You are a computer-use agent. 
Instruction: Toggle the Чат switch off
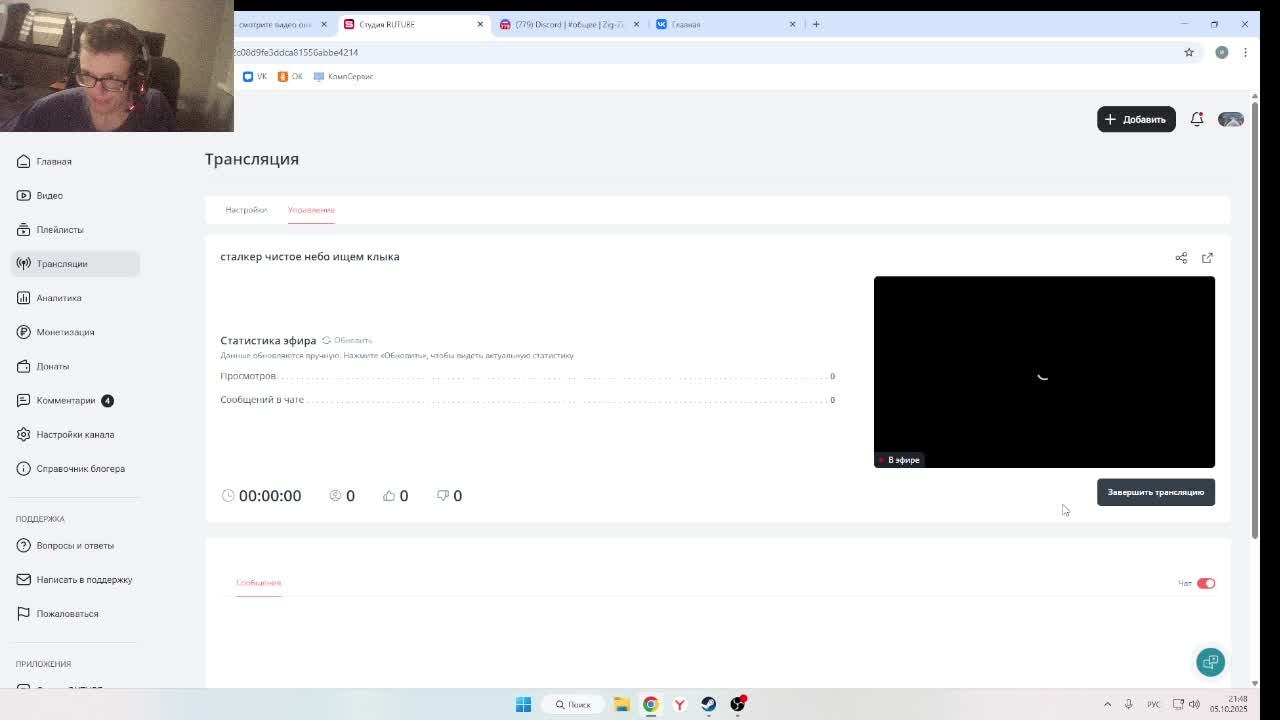pos(1206,583)
